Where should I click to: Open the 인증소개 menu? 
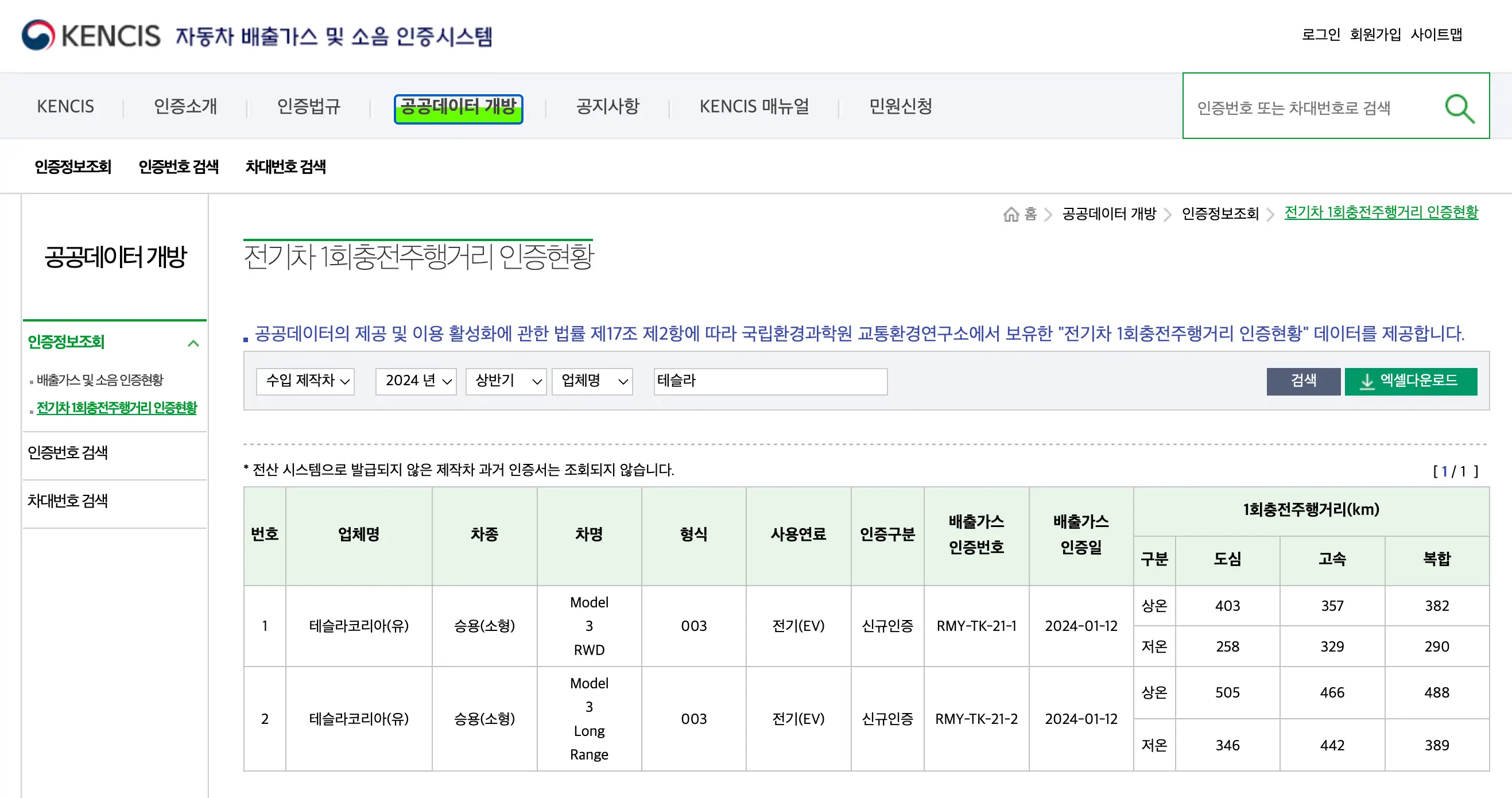click(x=185, y=106)
